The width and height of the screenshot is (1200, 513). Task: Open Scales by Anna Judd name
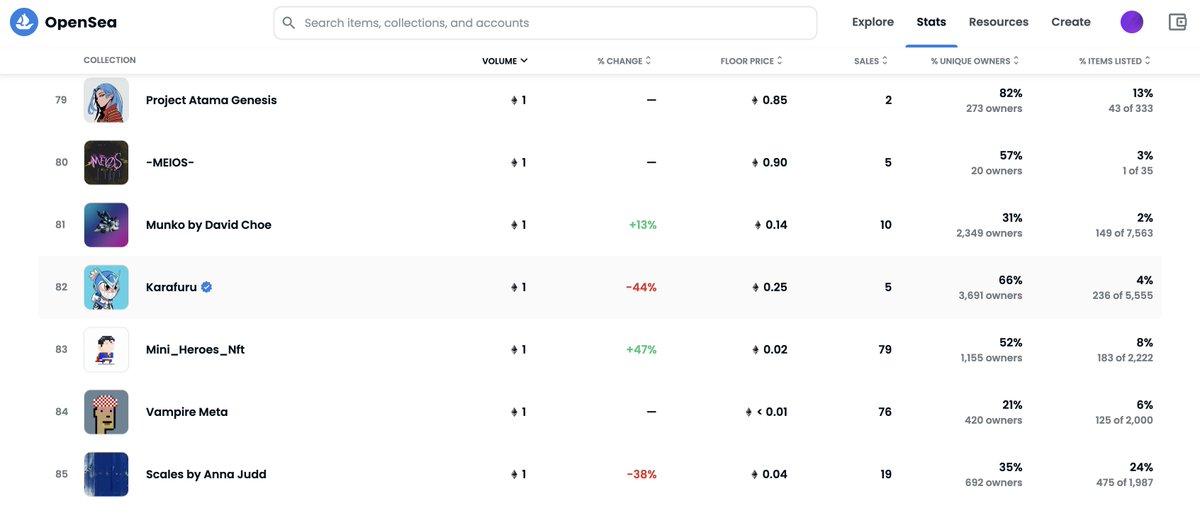(x=206, y=474)
